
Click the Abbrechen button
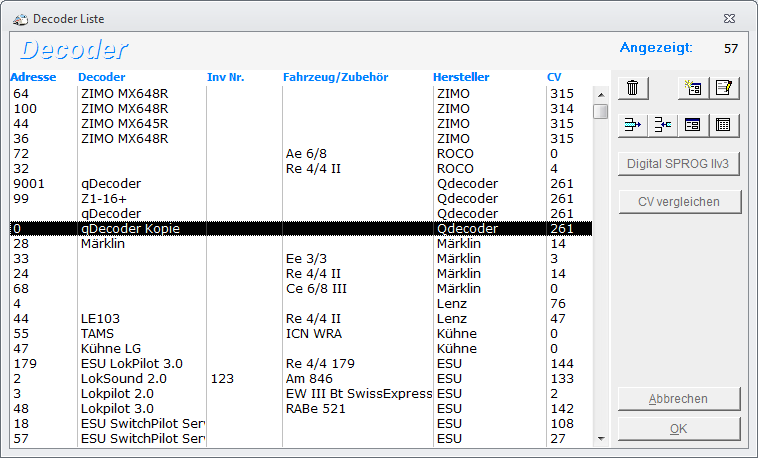tap(679, 399)
